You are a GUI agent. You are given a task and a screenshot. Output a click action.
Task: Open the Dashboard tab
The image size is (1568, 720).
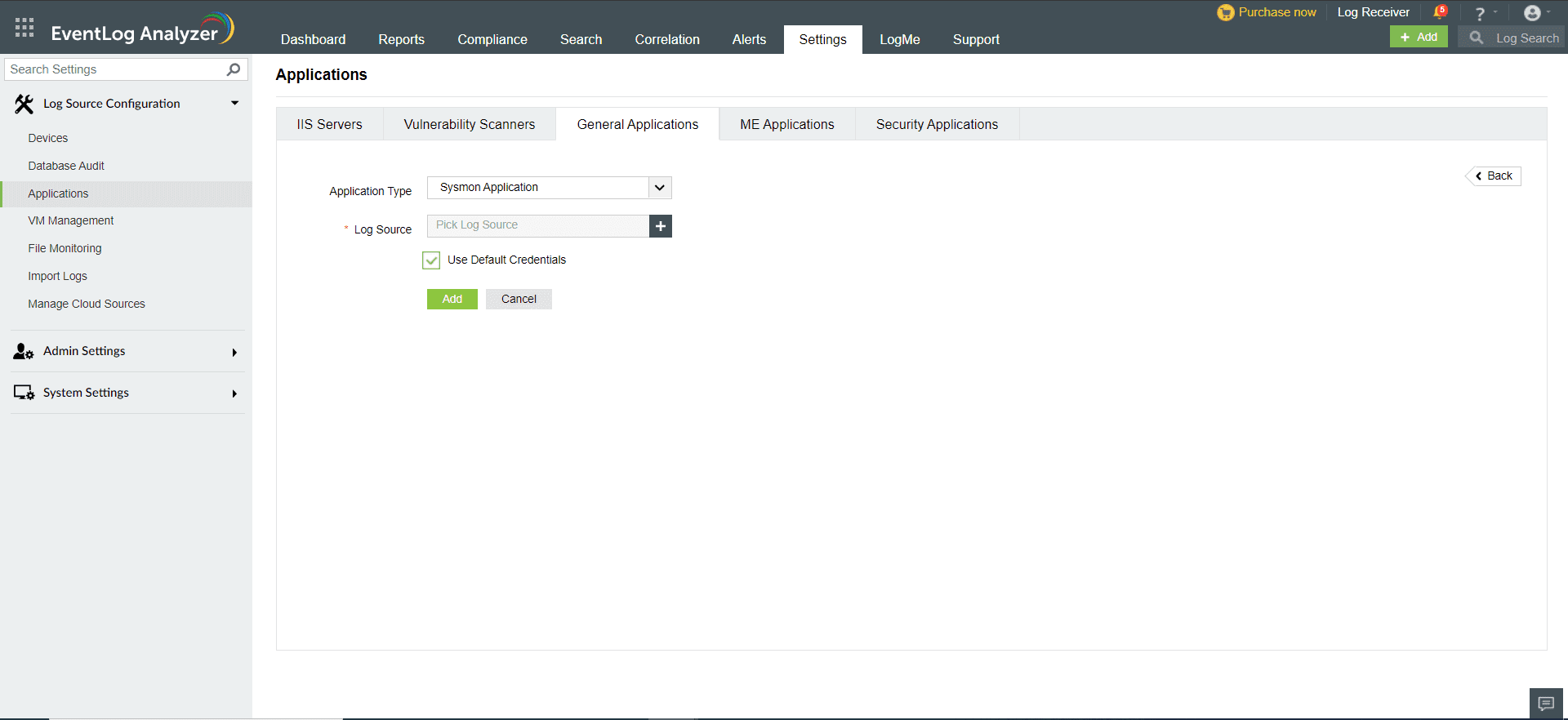point(313,39)
